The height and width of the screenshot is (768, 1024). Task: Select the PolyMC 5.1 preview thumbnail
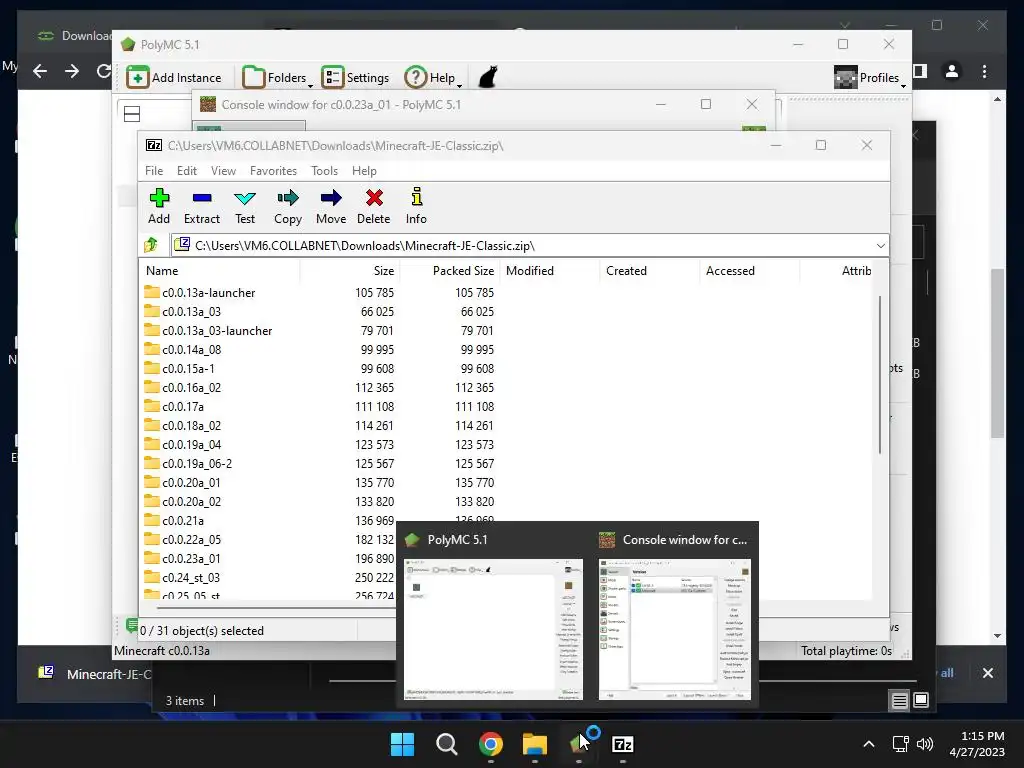(493, 630)
